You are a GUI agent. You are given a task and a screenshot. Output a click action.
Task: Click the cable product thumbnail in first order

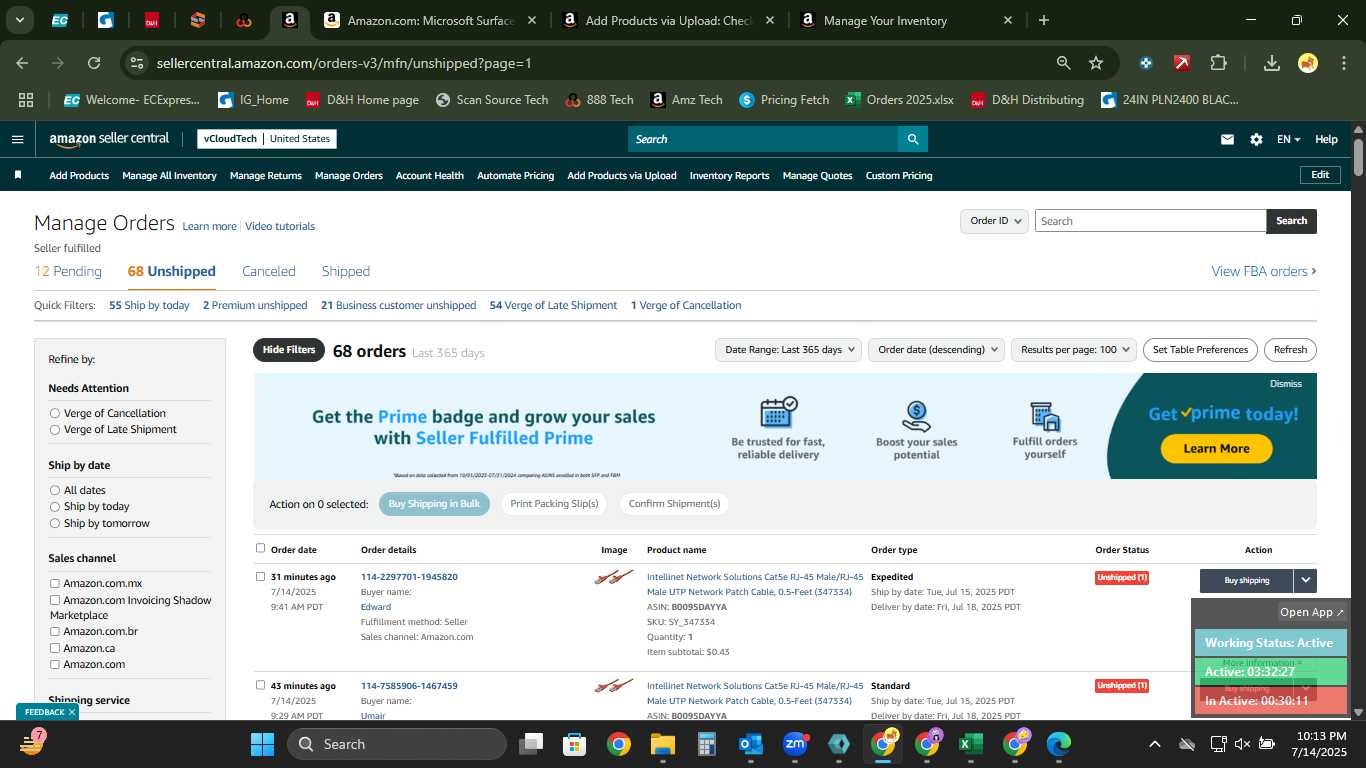point(614,577)
